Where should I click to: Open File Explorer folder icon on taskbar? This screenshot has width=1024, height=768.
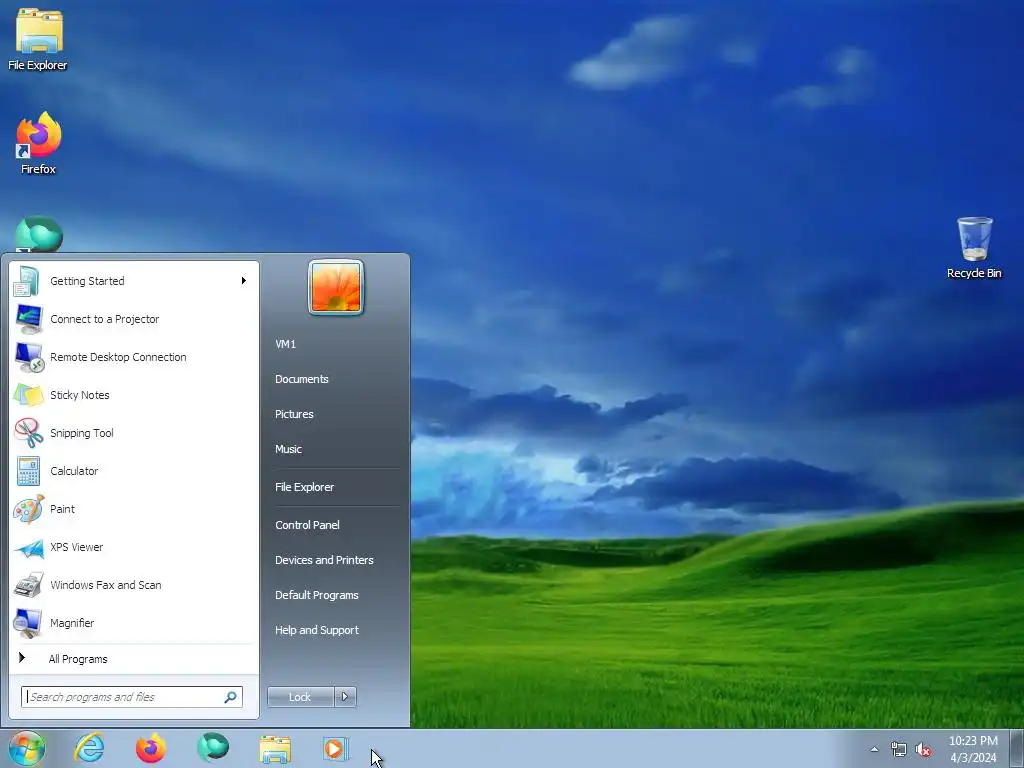(275, 749)
